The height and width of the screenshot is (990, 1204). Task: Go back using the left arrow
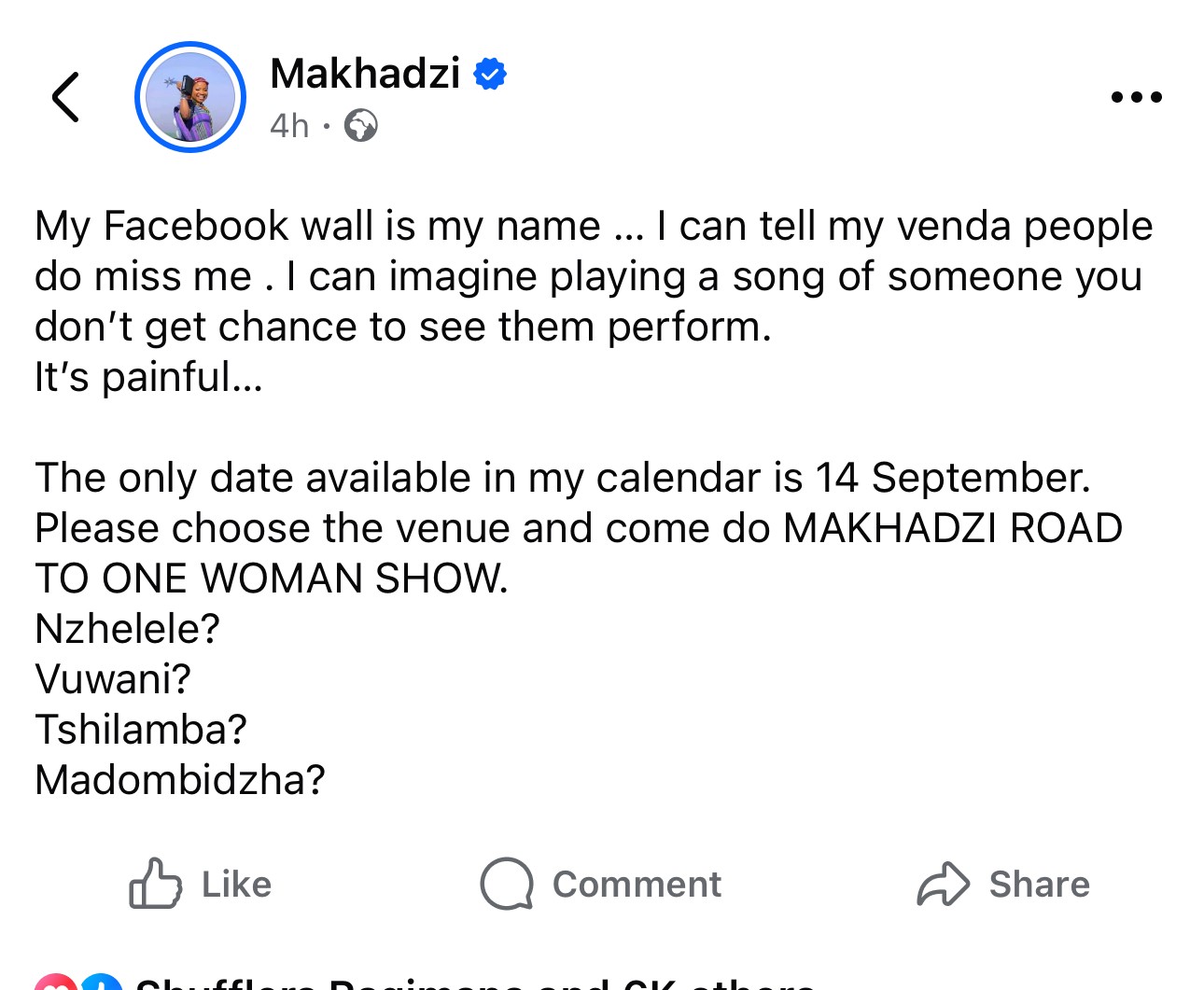[65, 97]
